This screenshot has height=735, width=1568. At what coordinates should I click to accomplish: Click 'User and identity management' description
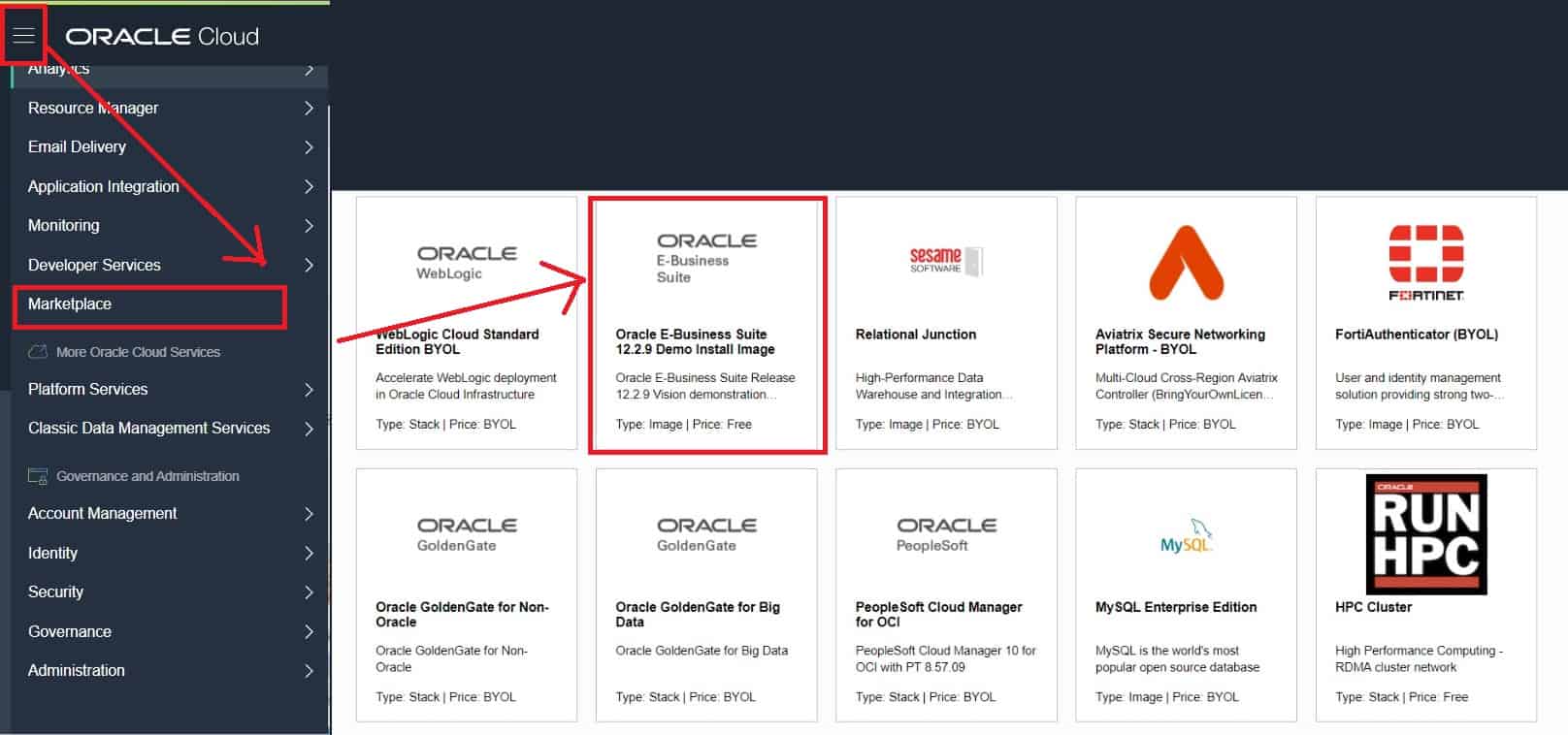pos(1420,386)
